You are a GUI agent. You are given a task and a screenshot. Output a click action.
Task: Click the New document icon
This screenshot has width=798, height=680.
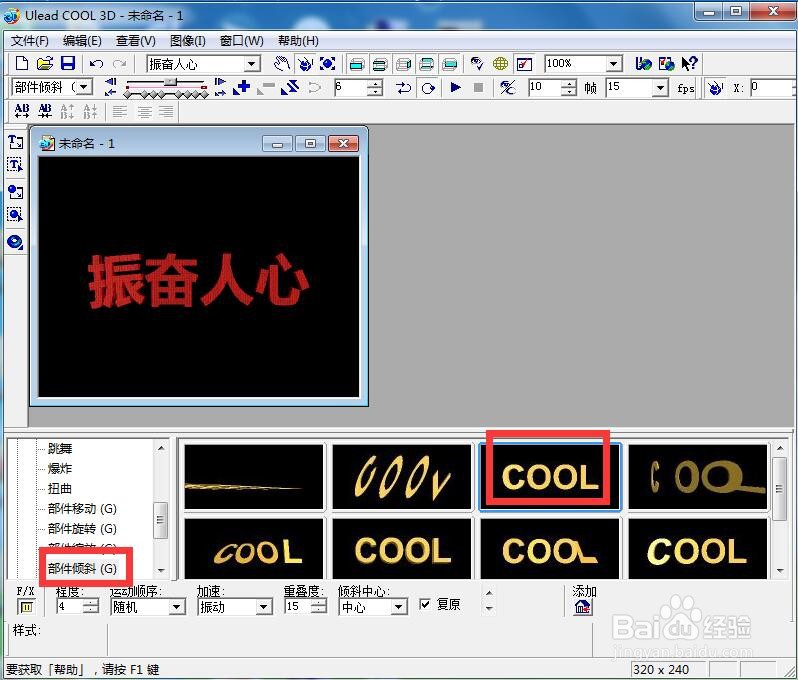(x=21, y=64)
